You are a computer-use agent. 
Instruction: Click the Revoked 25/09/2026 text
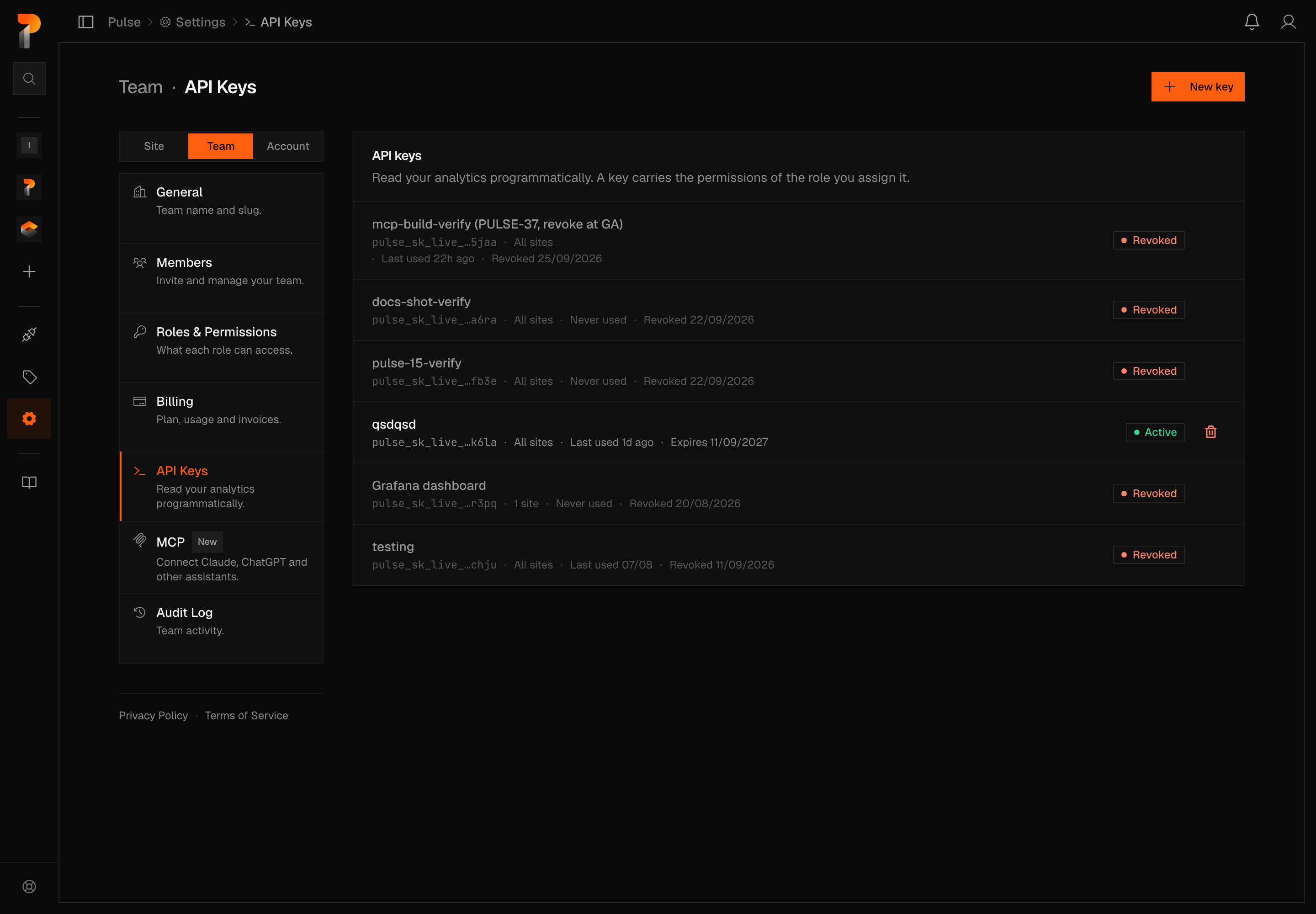[547, 258]
